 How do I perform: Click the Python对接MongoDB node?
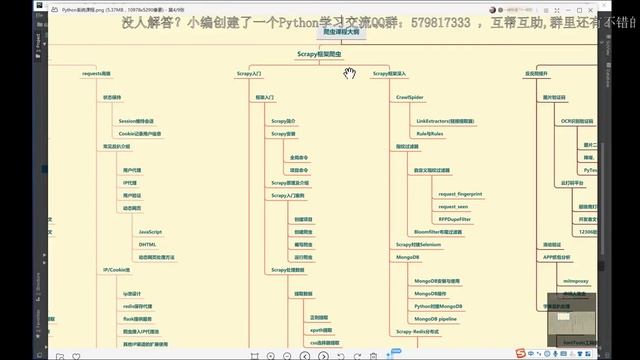point(438,307)
